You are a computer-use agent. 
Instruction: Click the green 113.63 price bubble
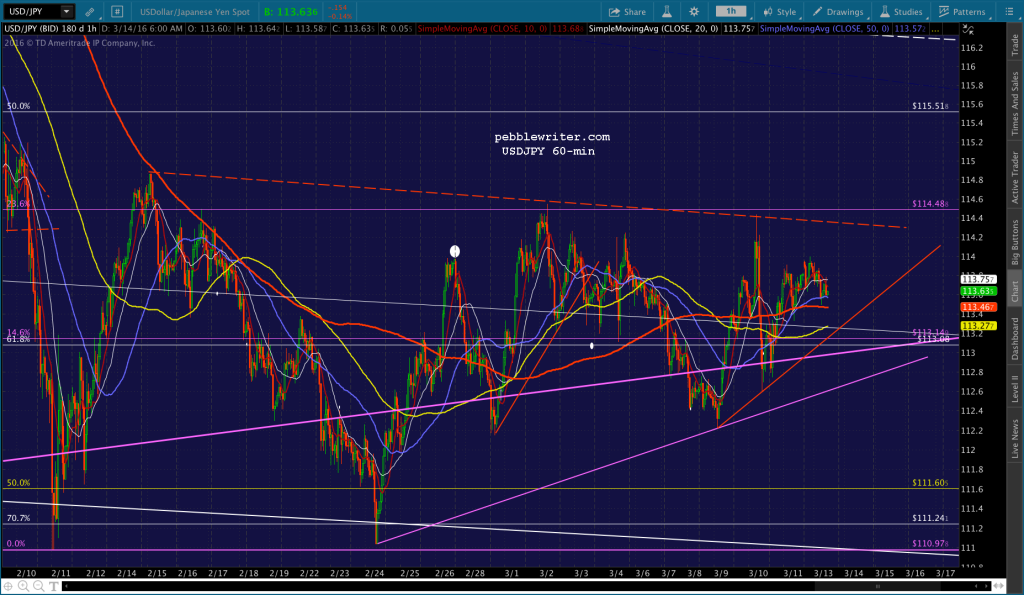point(978,291)
